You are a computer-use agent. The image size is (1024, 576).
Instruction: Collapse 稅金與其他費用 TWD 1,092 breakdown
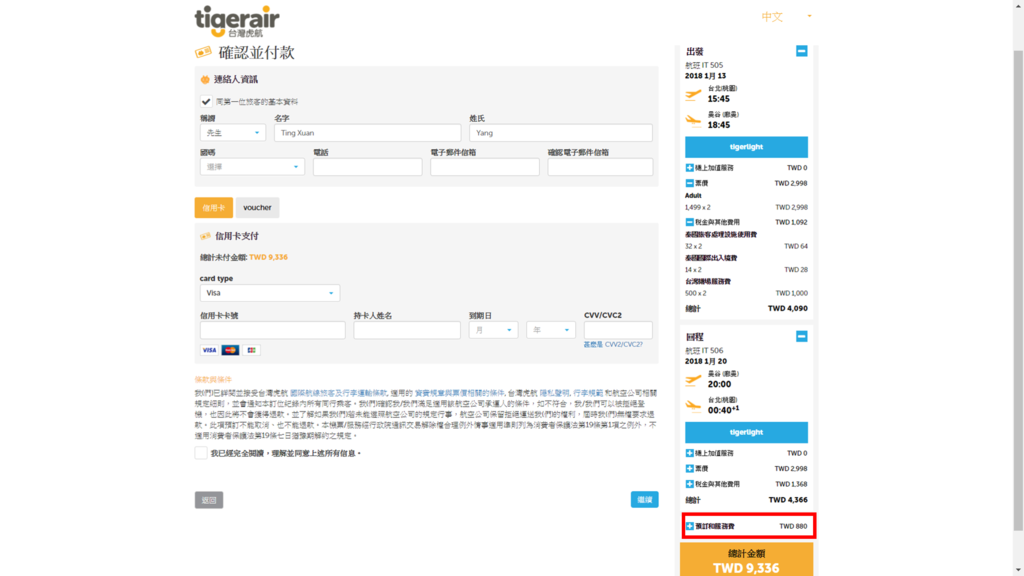tap(690, 222)
